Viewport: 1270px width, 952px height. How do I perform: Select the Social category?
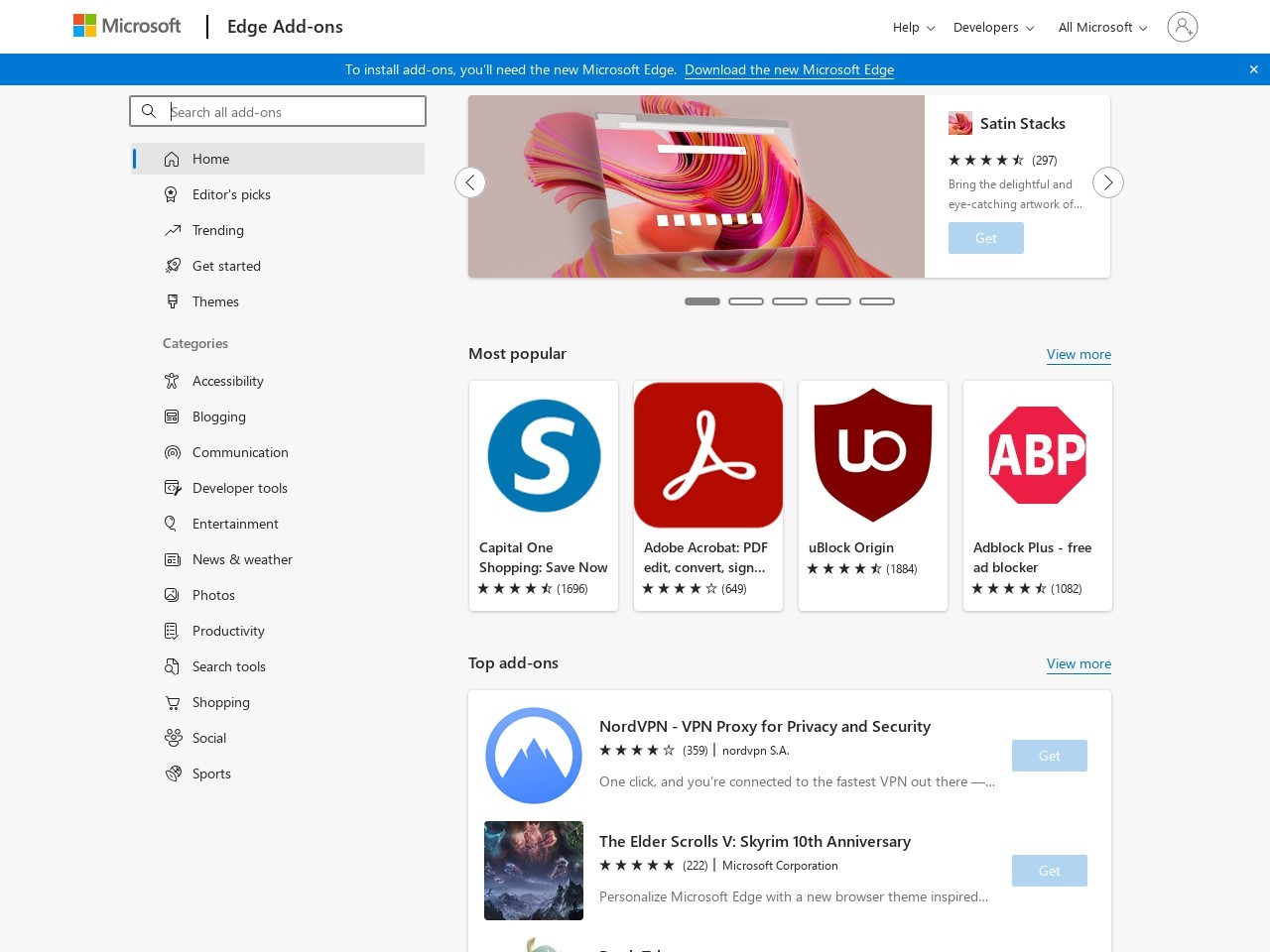278,738
